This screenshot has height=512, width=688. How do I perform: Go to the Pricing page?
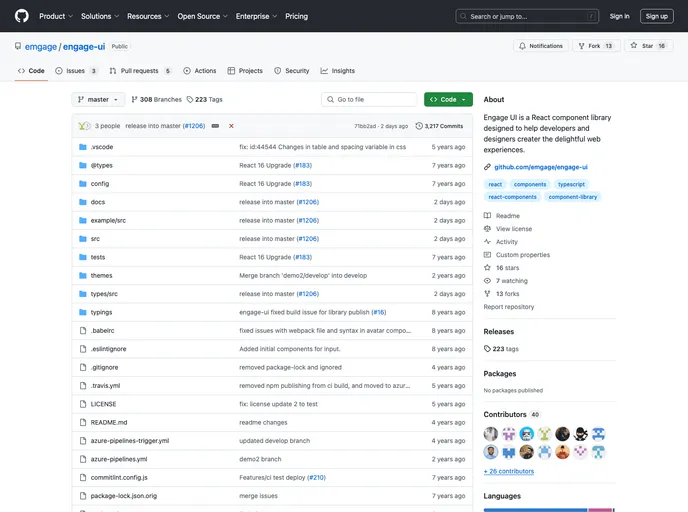point(297,16)
